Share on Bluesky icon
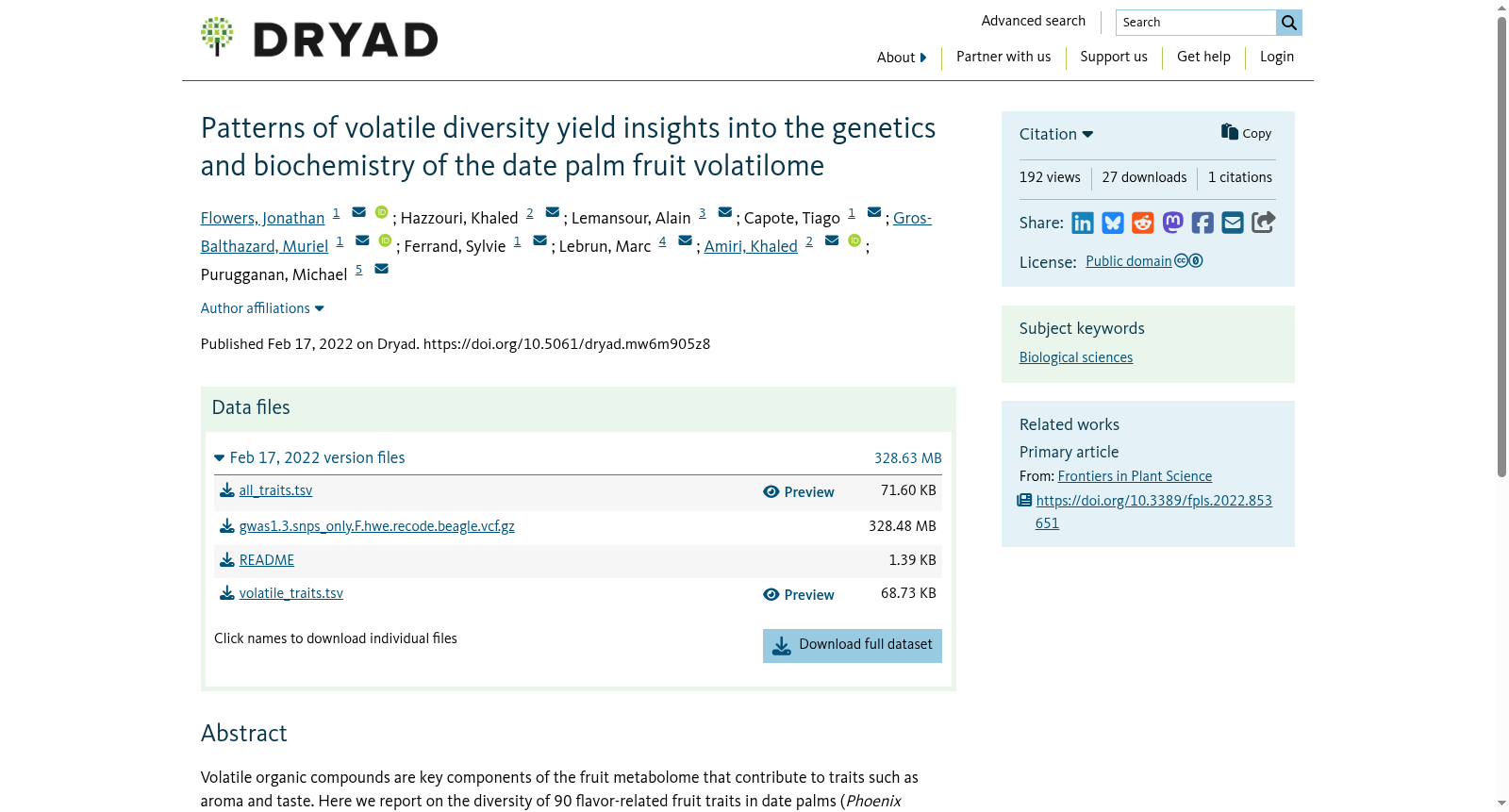 (1113, 223)
